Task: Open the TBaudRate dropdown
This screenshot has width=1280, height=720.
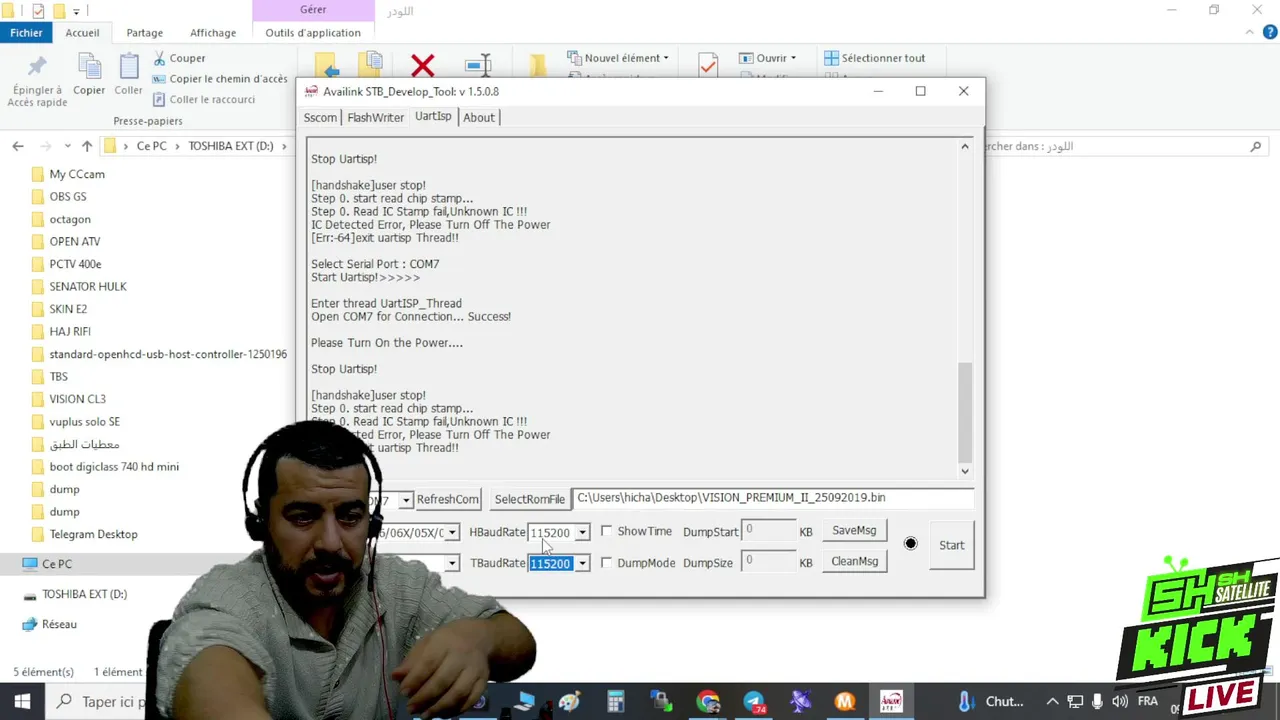Action: pos(582,564)
